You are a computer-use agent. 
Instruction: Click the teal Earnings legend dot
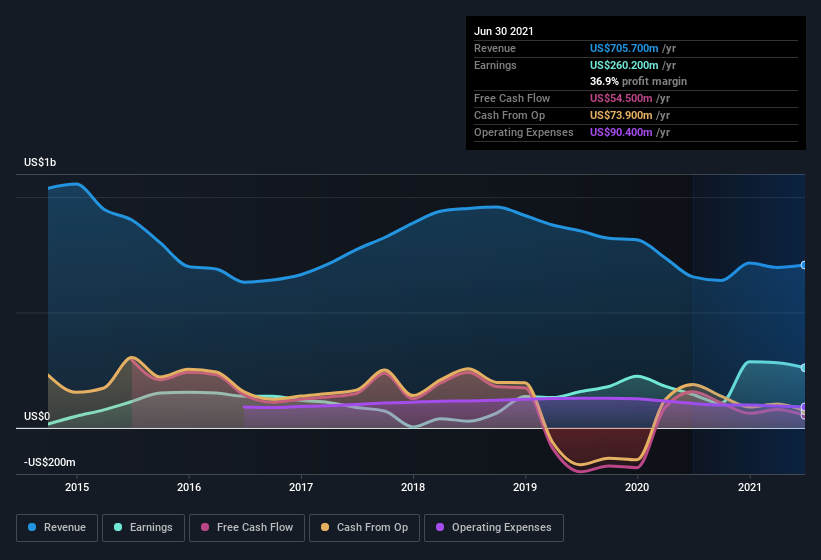(118, 527)
